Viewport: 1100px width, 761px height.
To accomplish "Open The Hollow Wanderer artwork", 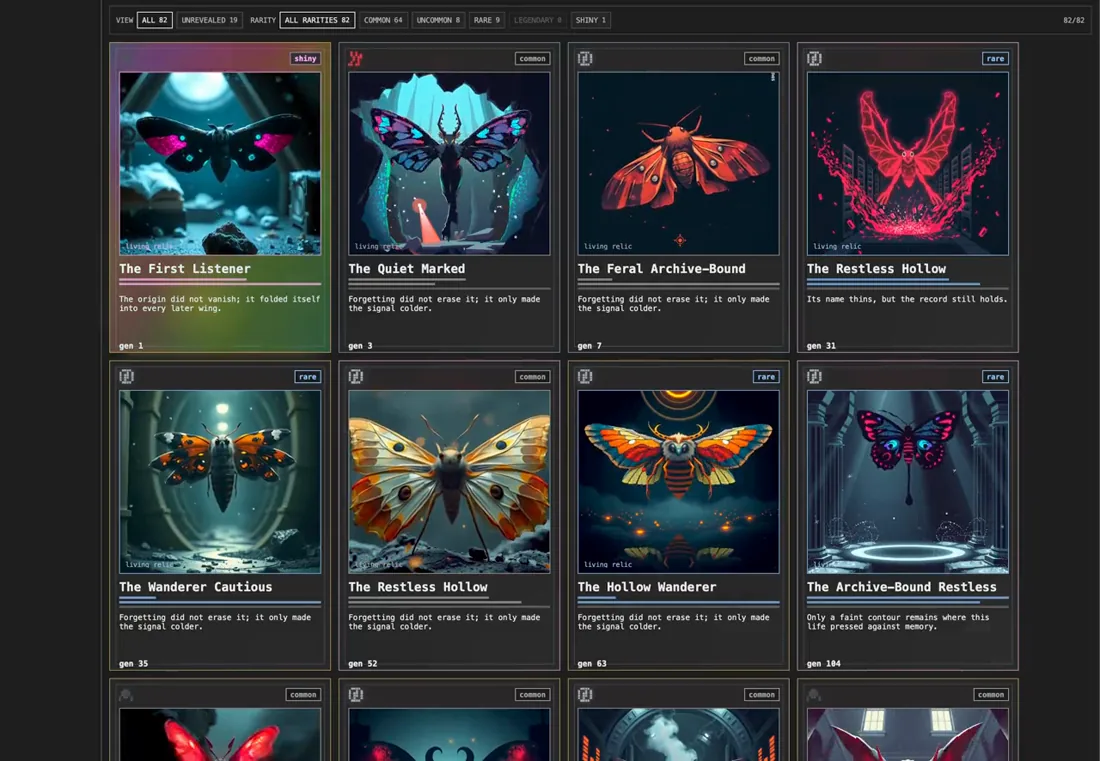I will tap(678, 482).
